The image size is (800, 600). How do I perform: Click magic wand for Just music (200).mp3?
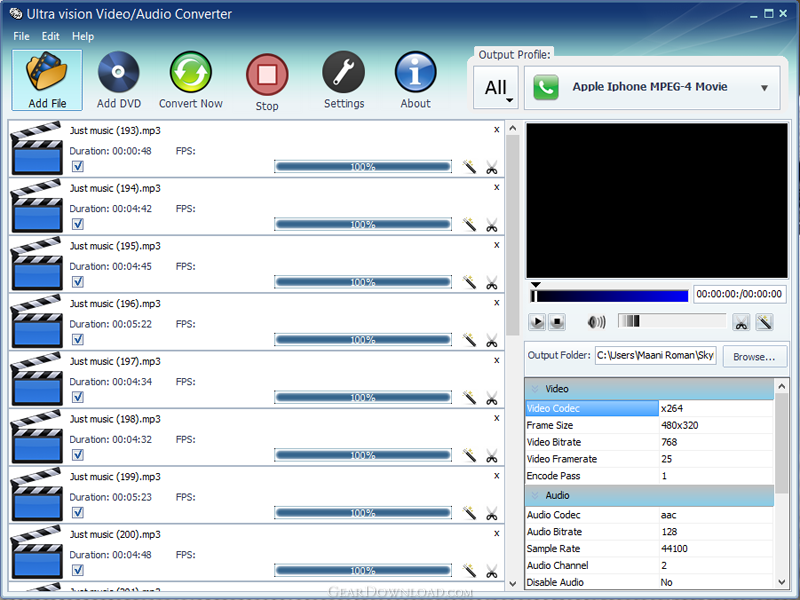click(469, 570)
